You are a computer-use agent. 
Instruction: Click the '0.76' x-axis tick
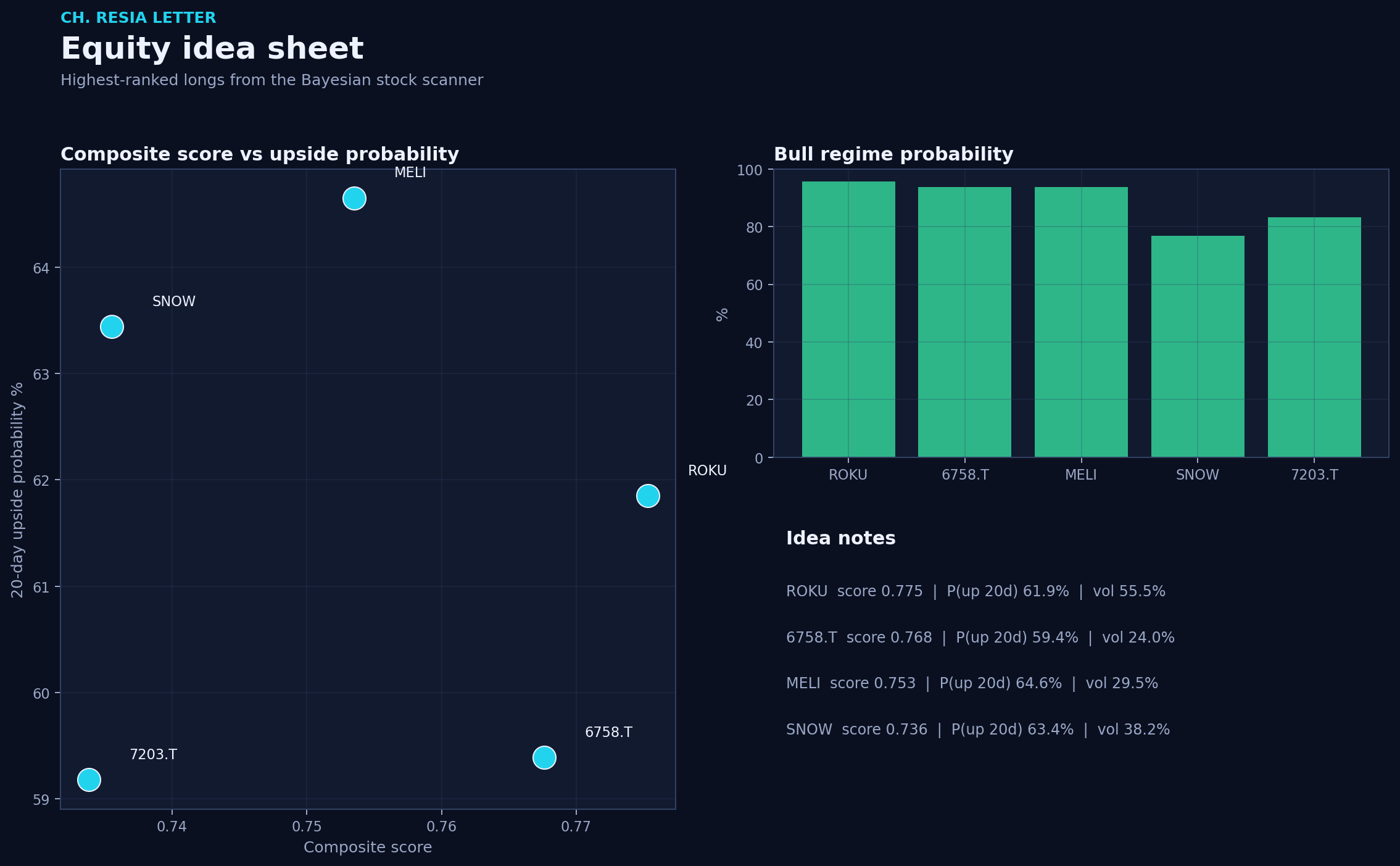coord(441,826)
